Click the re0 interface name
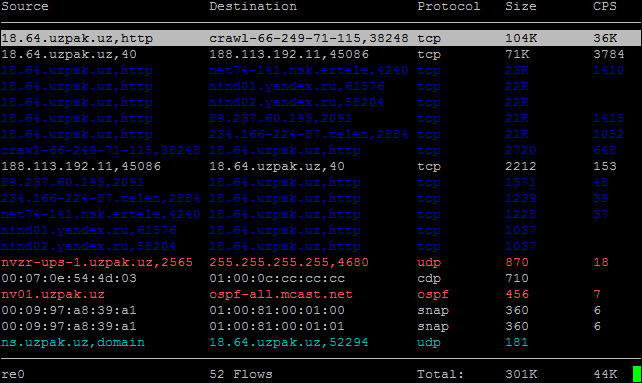The image size is (642, 383). tap(13, 374)
